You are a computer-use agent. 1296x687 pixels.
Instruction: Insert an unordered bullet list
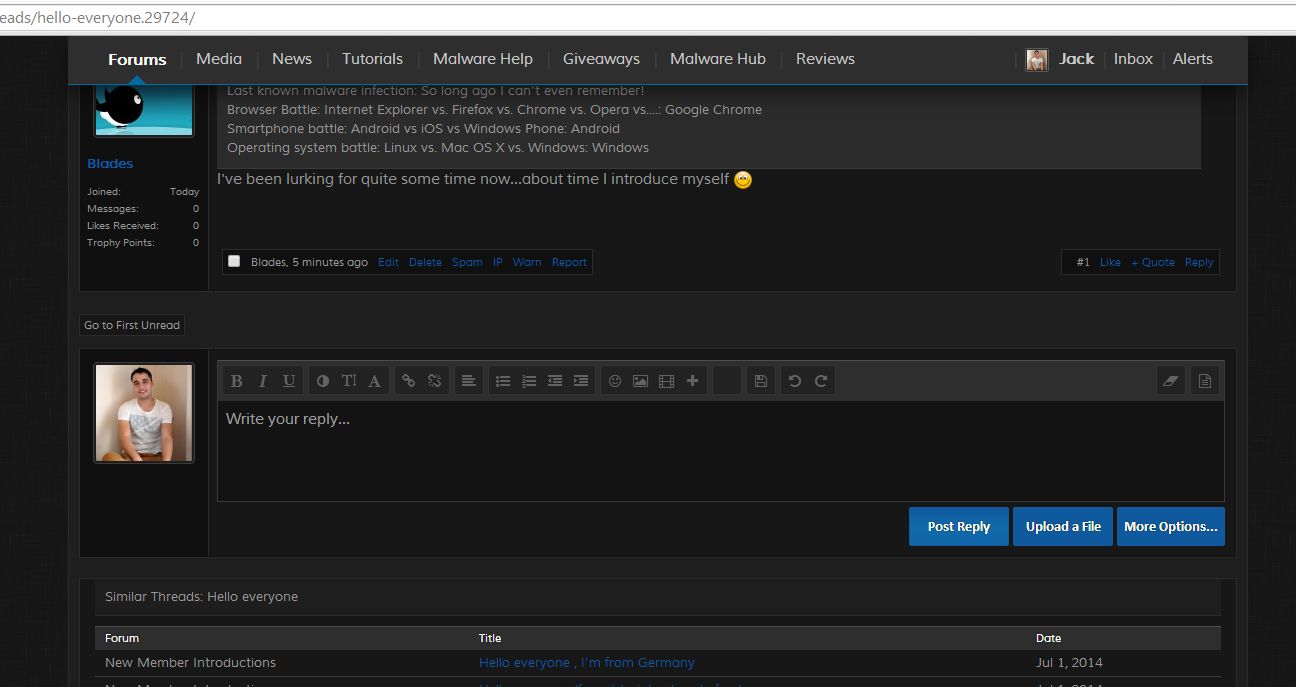click(x=503, y=381)
